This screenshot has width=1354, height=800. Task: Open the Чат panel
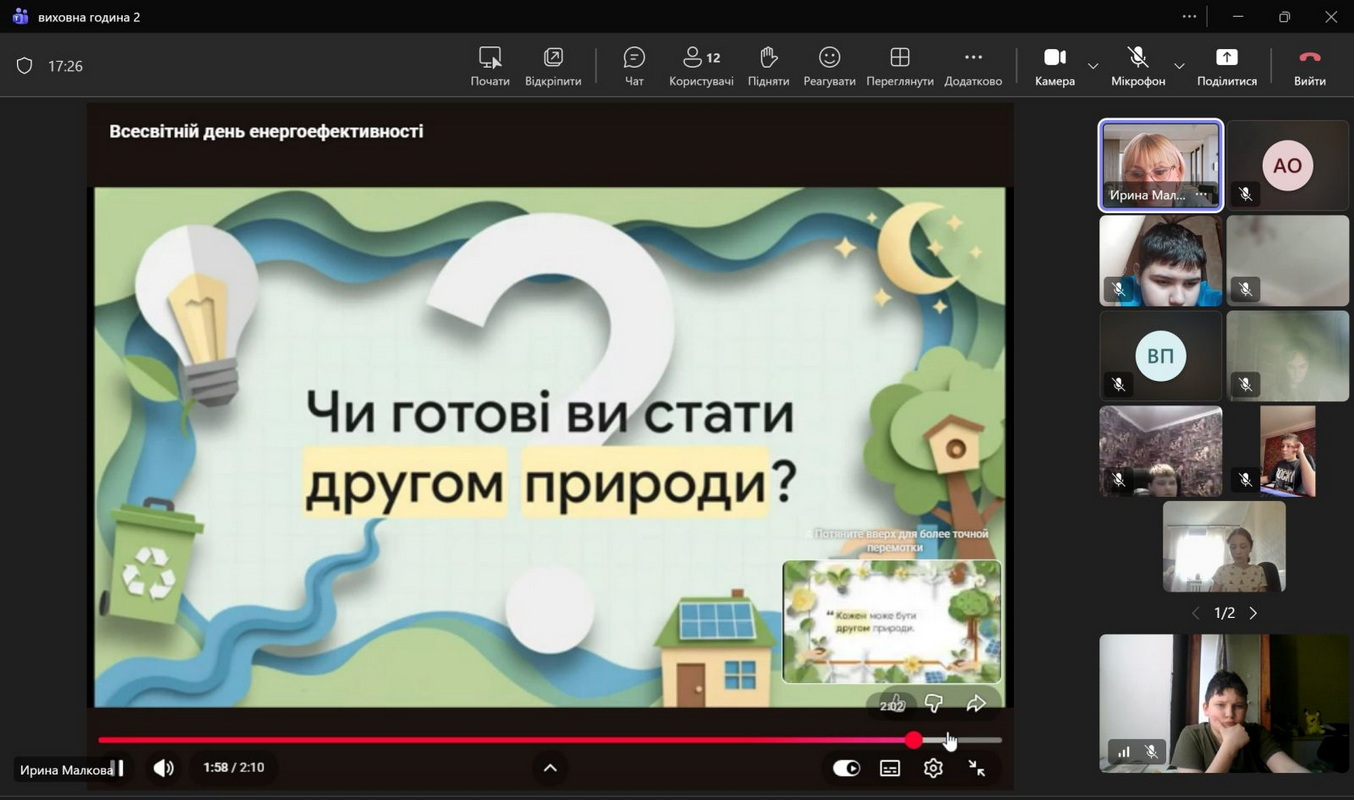(x=634, y=66)
